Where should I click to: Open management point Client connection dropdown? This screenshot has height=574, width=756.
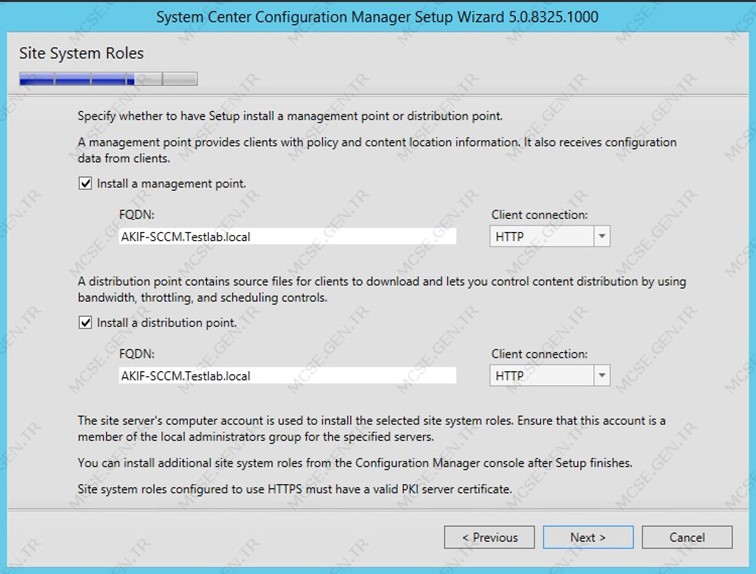pos(550,237)
